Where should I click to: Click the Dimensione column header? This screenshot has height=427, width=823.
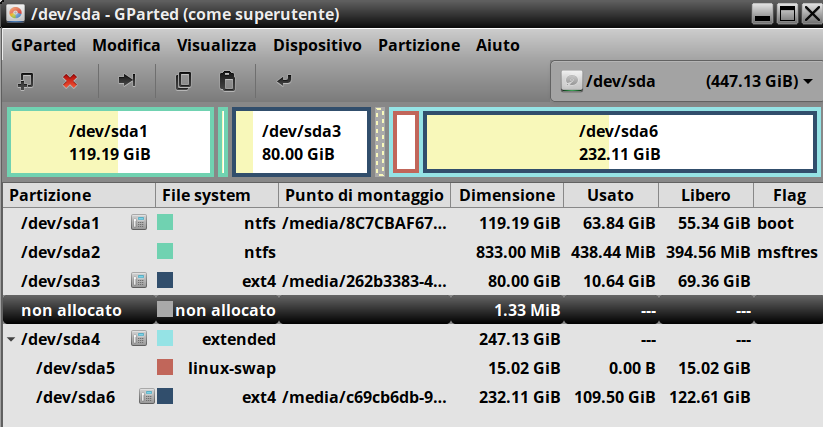click(507, 196)
